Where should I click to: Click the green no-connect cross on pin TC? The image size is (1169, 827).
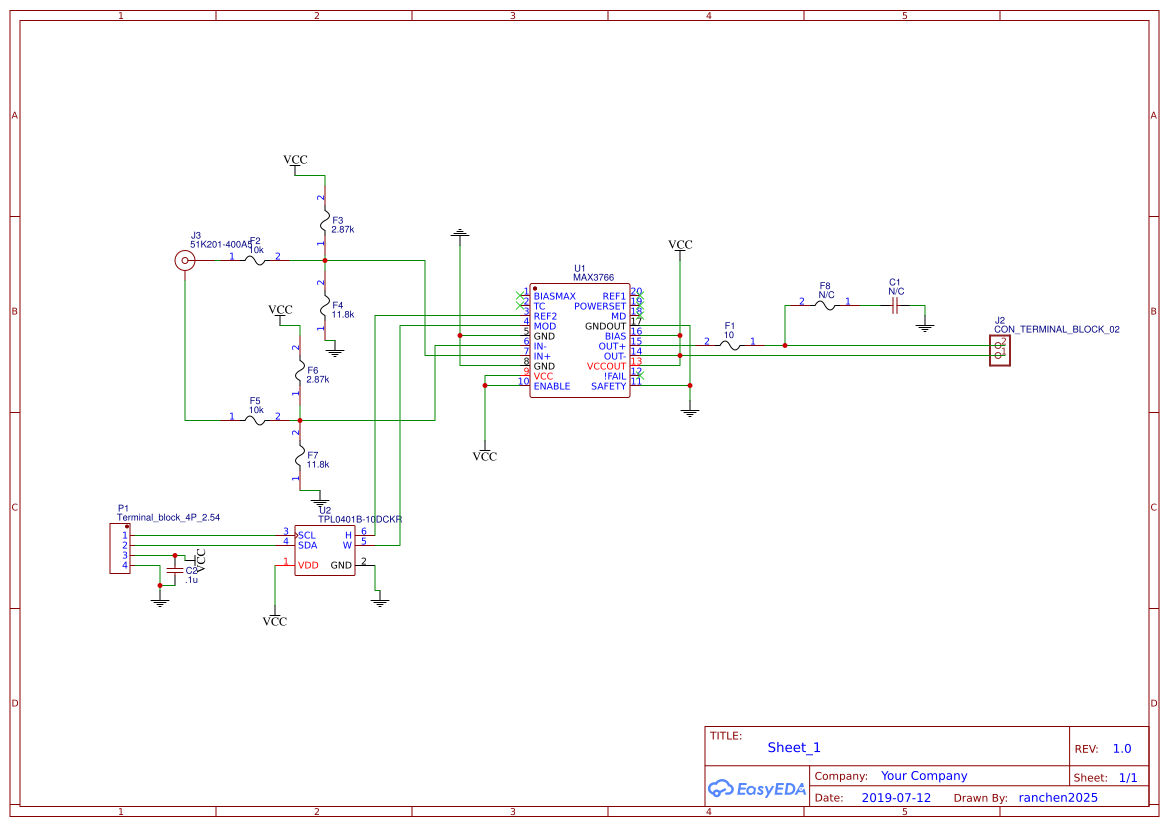520,305
